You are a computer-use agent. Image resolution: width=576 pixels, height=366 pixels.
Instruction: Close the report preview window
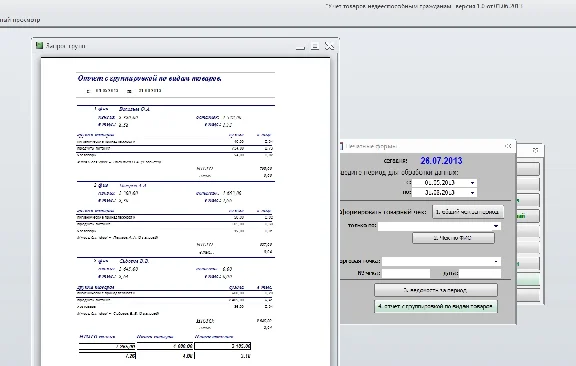[329, 46]
